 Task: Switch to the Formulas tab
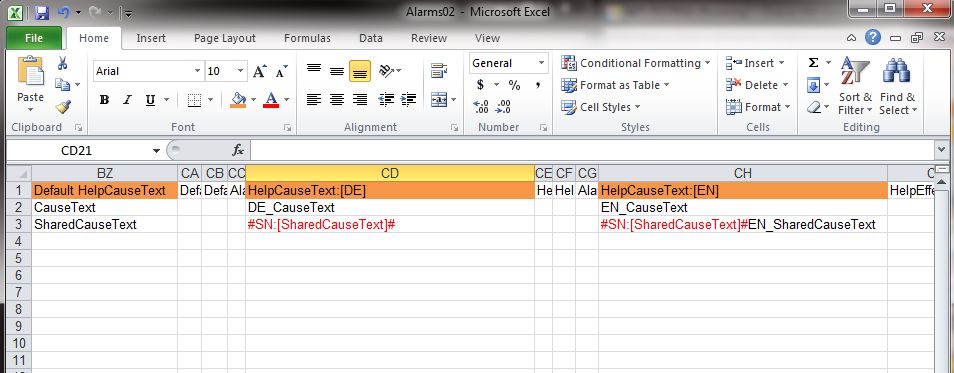(x=307, y=38)
